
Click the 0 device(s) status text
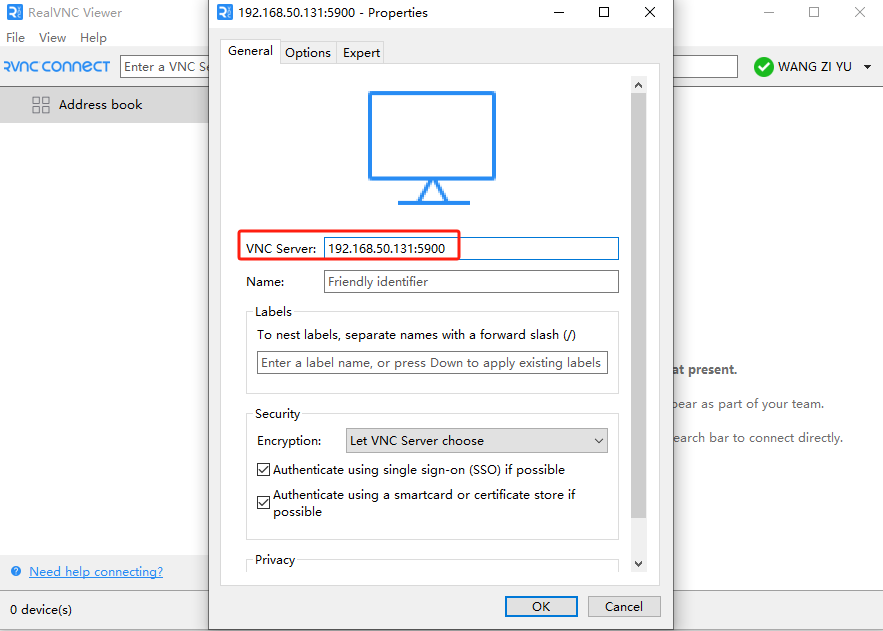point(41,610)
